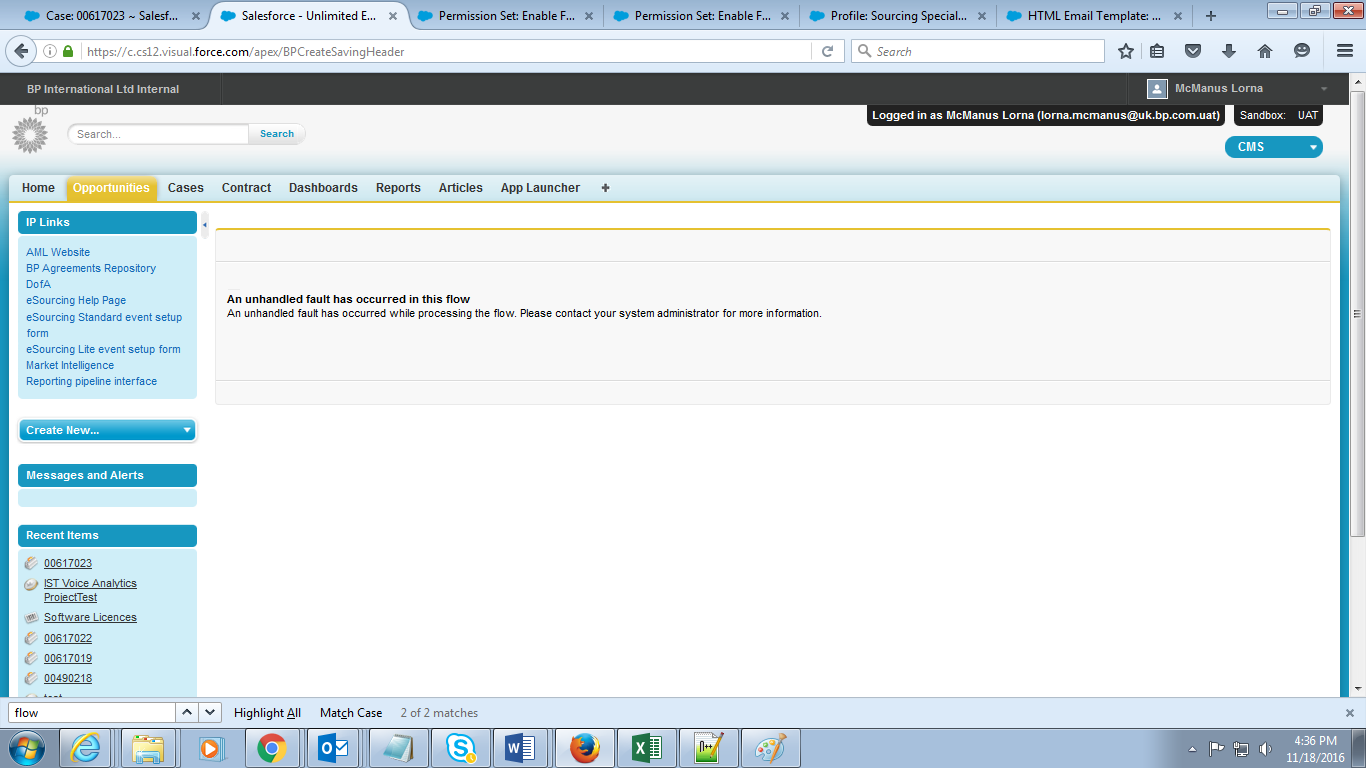Open Paint from the taskbar
Image resolution: width=1366 pixels, height=768 pixels.
(769, 748)
